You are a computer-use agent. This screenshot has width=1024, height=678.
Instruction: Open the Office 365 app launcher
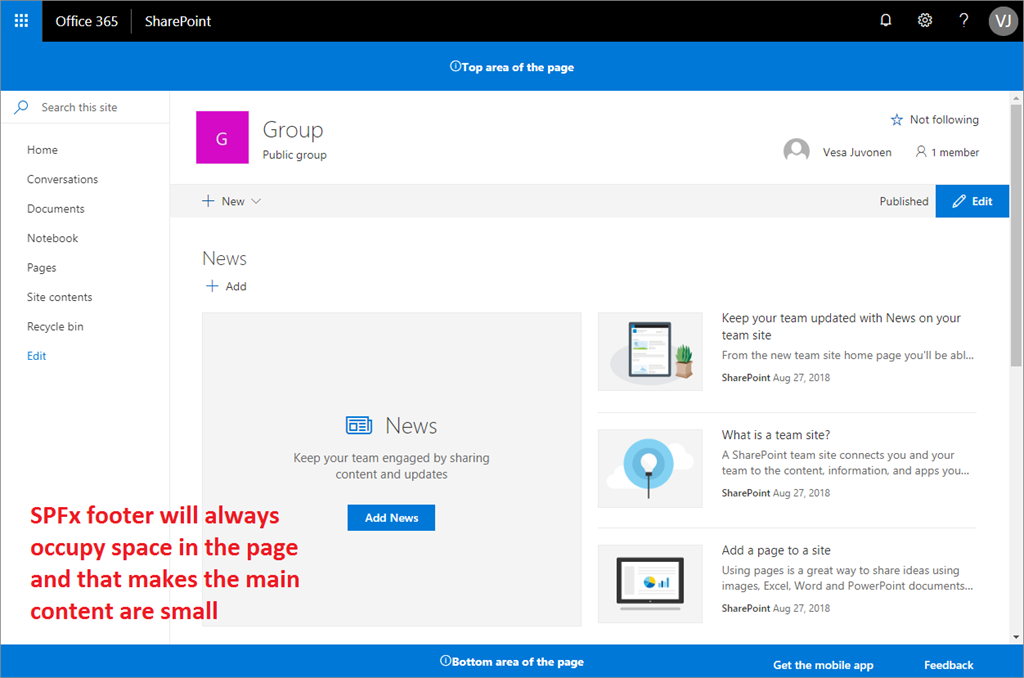(x=20, y=20)
